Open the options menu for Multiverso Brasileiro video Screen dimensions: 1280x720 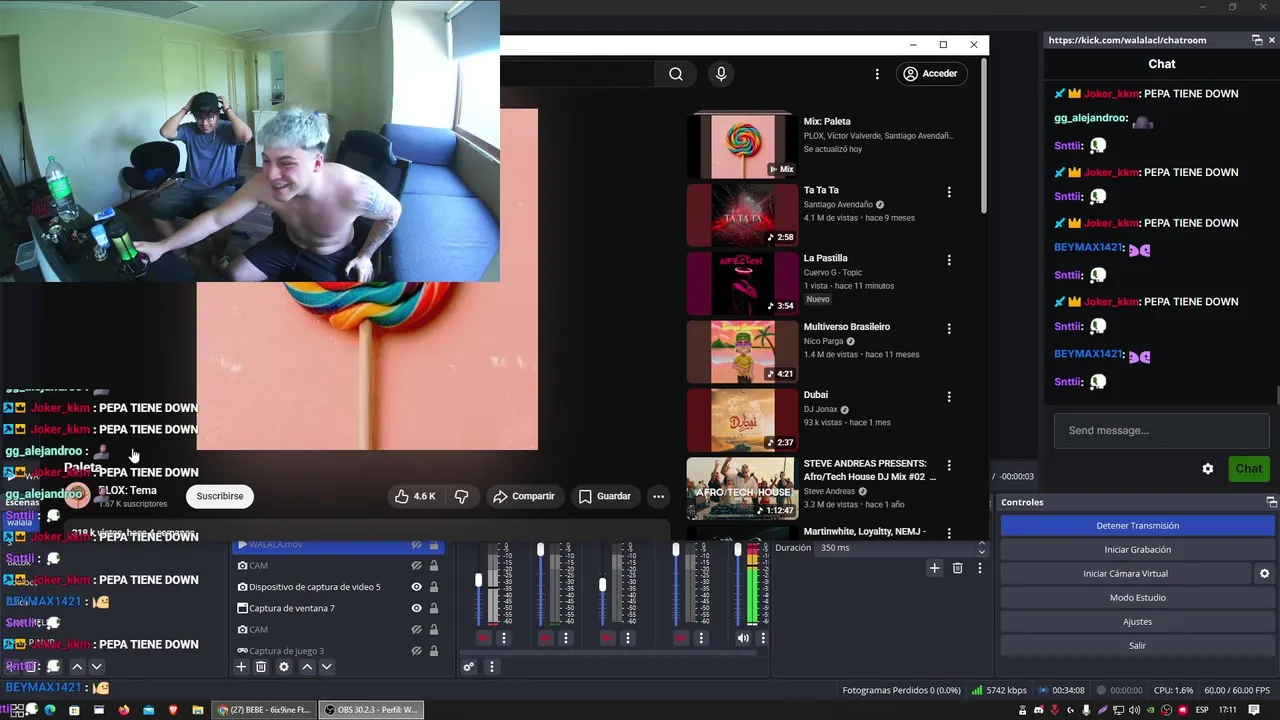coord(949,328)
